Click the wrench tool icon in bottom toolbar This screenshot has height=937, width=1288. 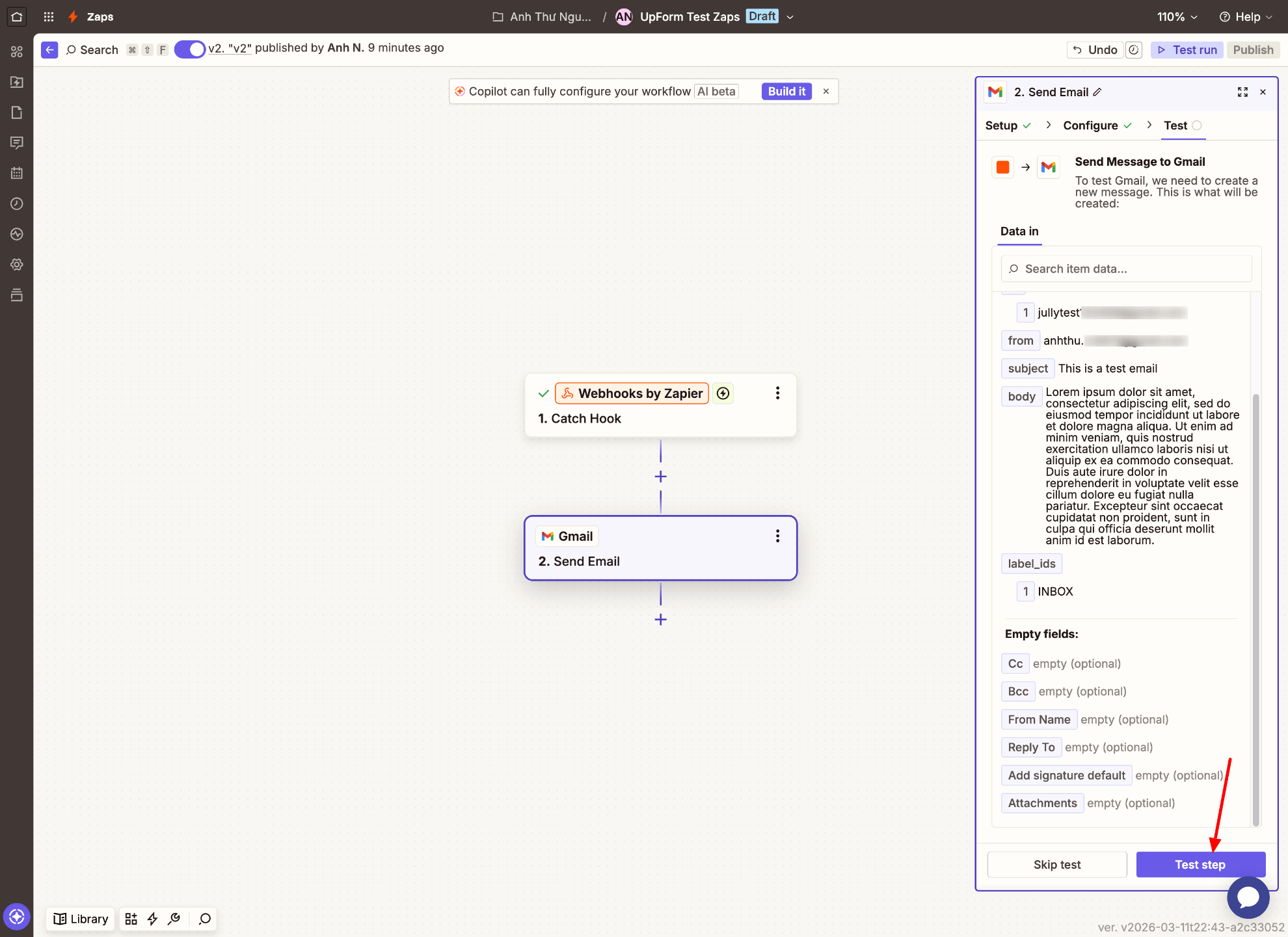(x=174, y=919)
